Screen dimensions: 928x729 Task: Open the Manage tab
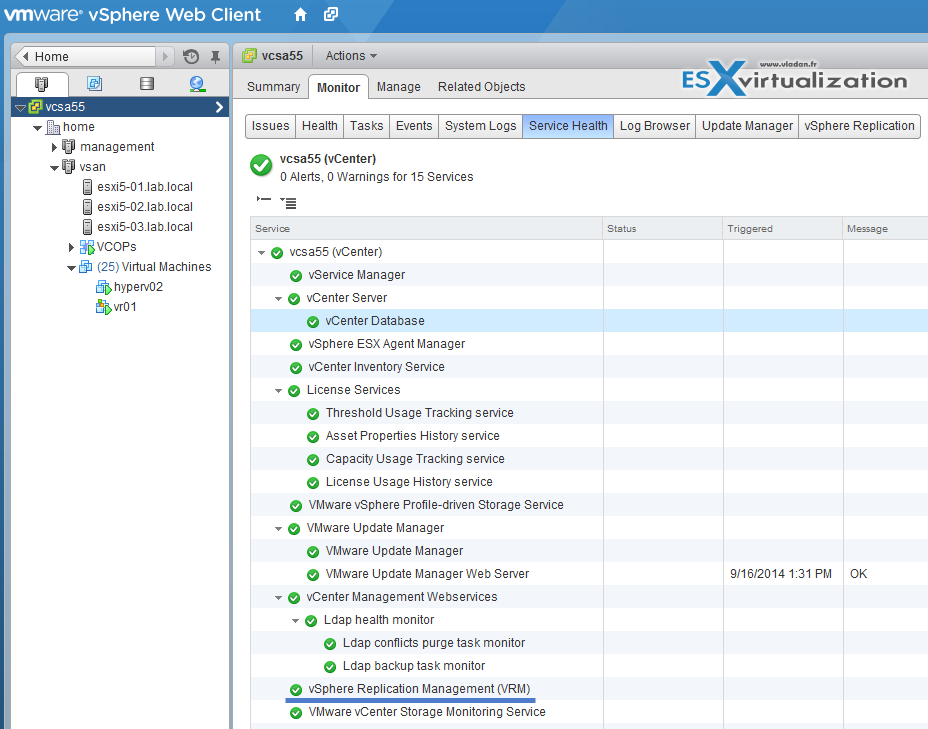399,87
